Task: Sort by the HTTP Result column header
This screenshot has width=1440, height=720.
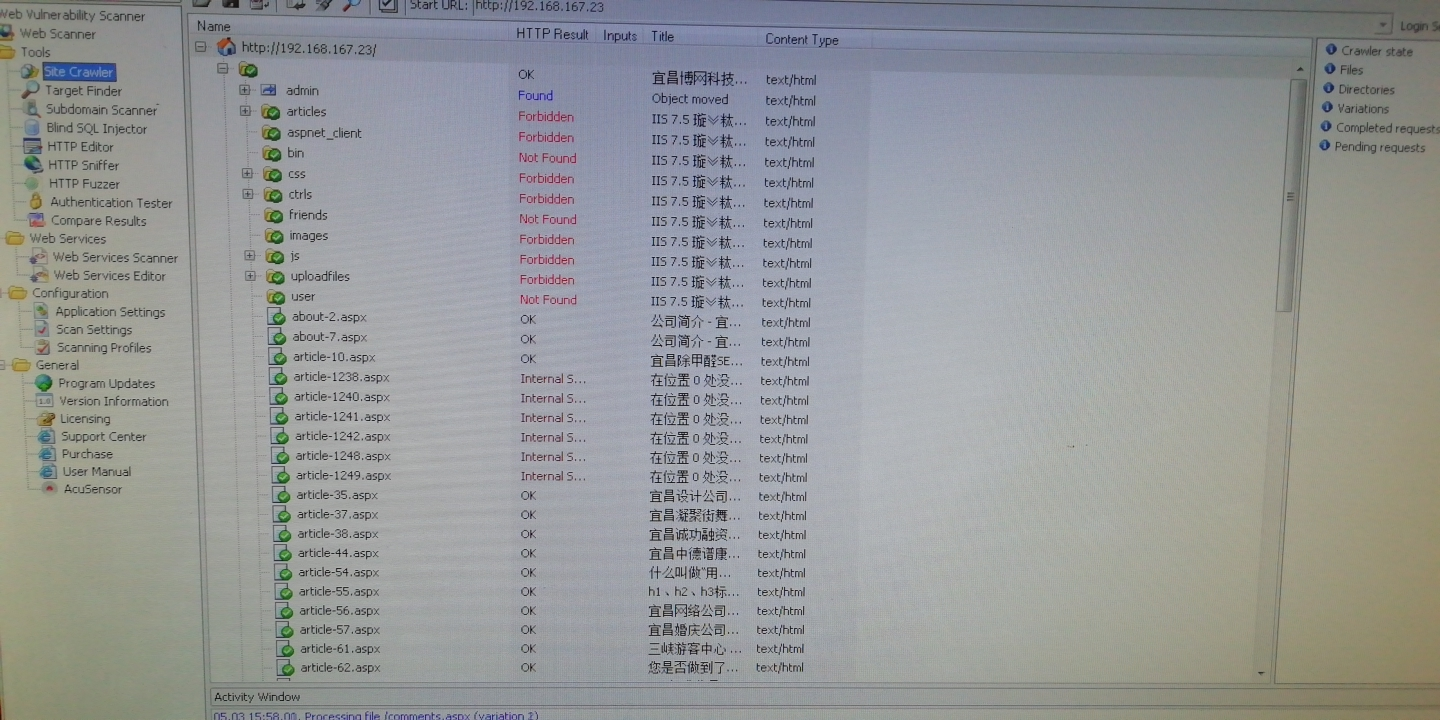Action: (552, 34)
